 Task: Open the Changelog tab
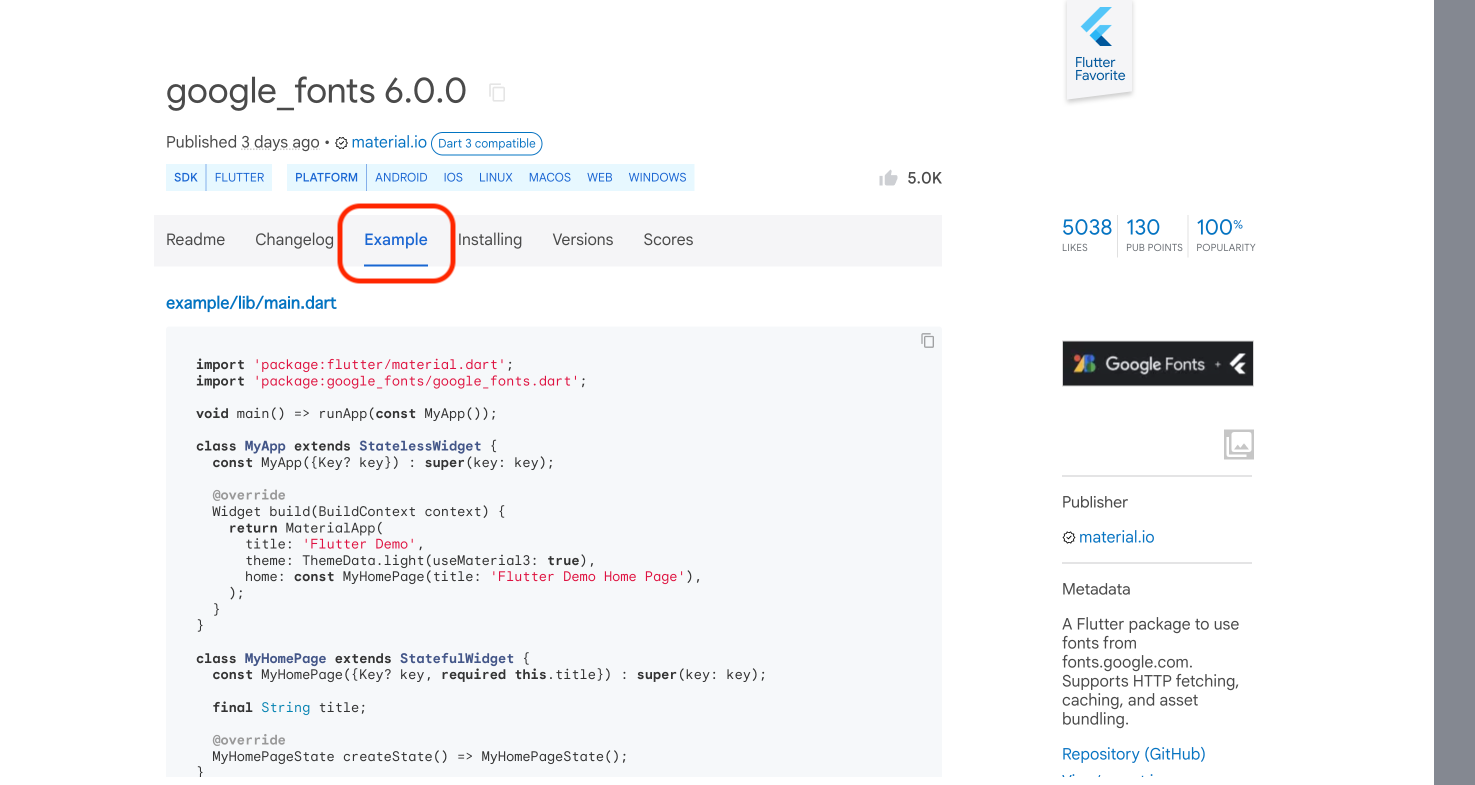(x=294, y=239)
